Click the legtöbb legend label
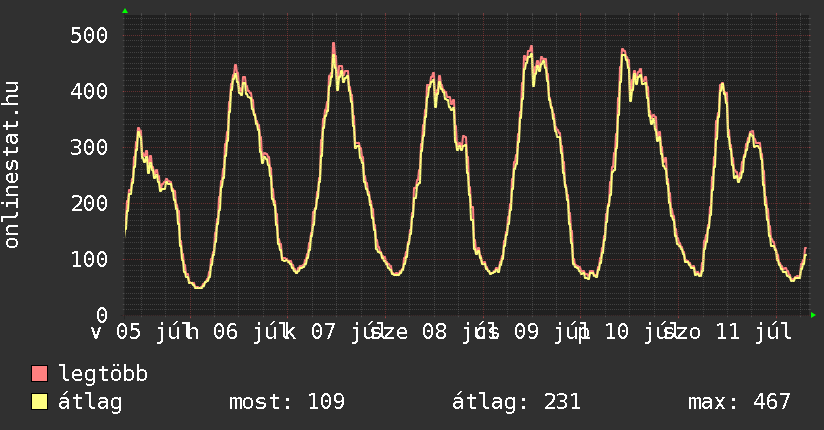The image size is (824, 430). pos(103,373)
